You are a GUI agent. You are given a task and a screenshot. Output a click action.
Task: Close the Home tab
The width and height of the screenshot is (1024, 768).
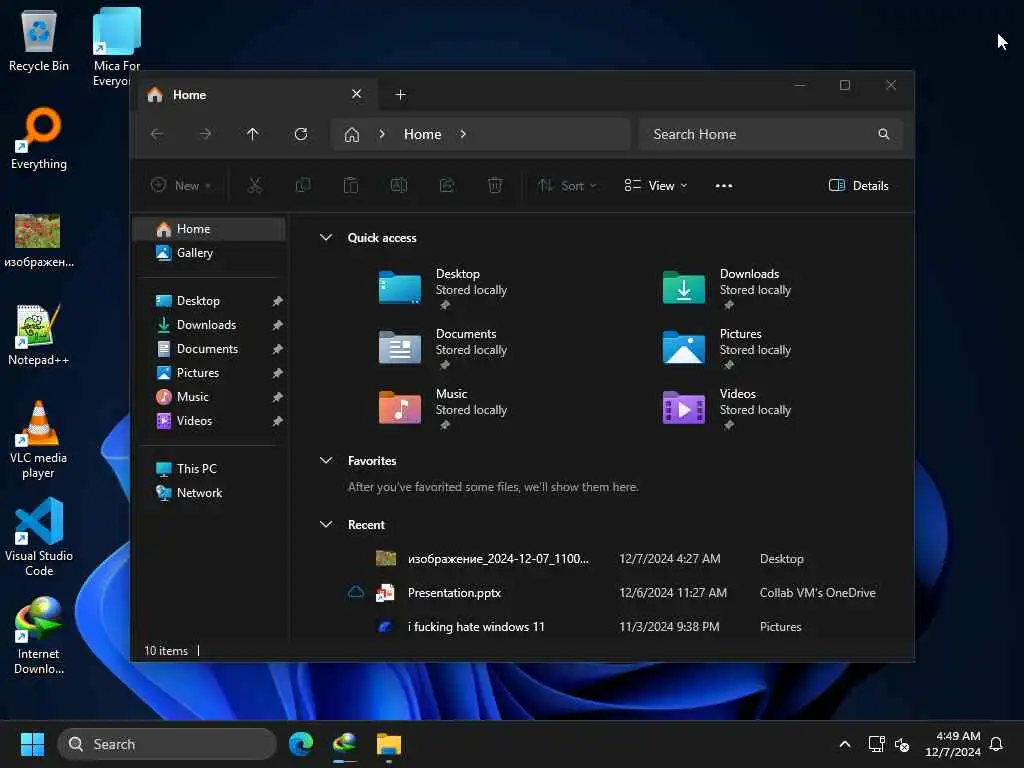click(x=357, y=94)
